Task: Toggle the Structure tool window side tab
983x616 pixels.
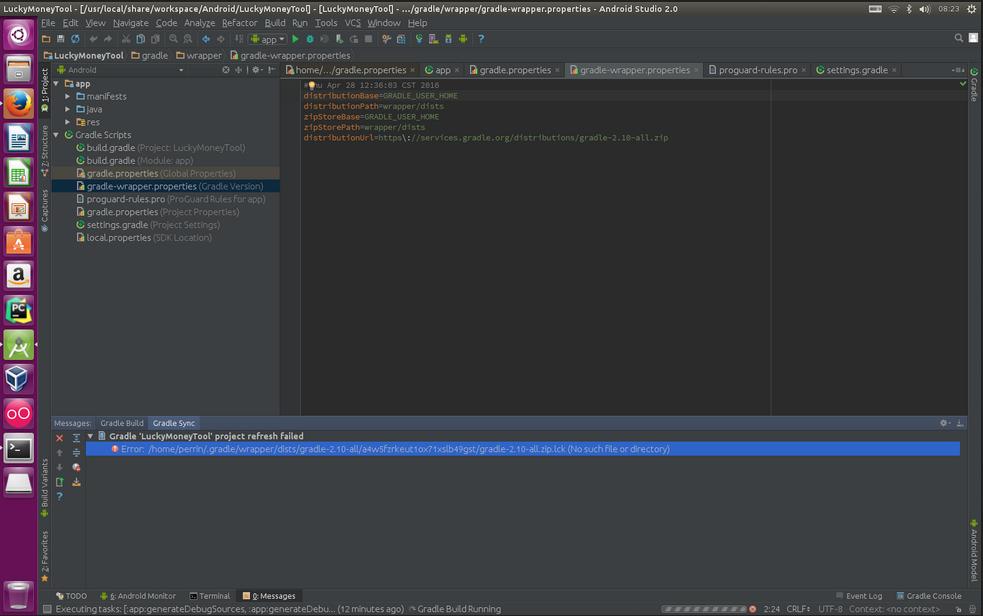Action: (x=45, y=150)
